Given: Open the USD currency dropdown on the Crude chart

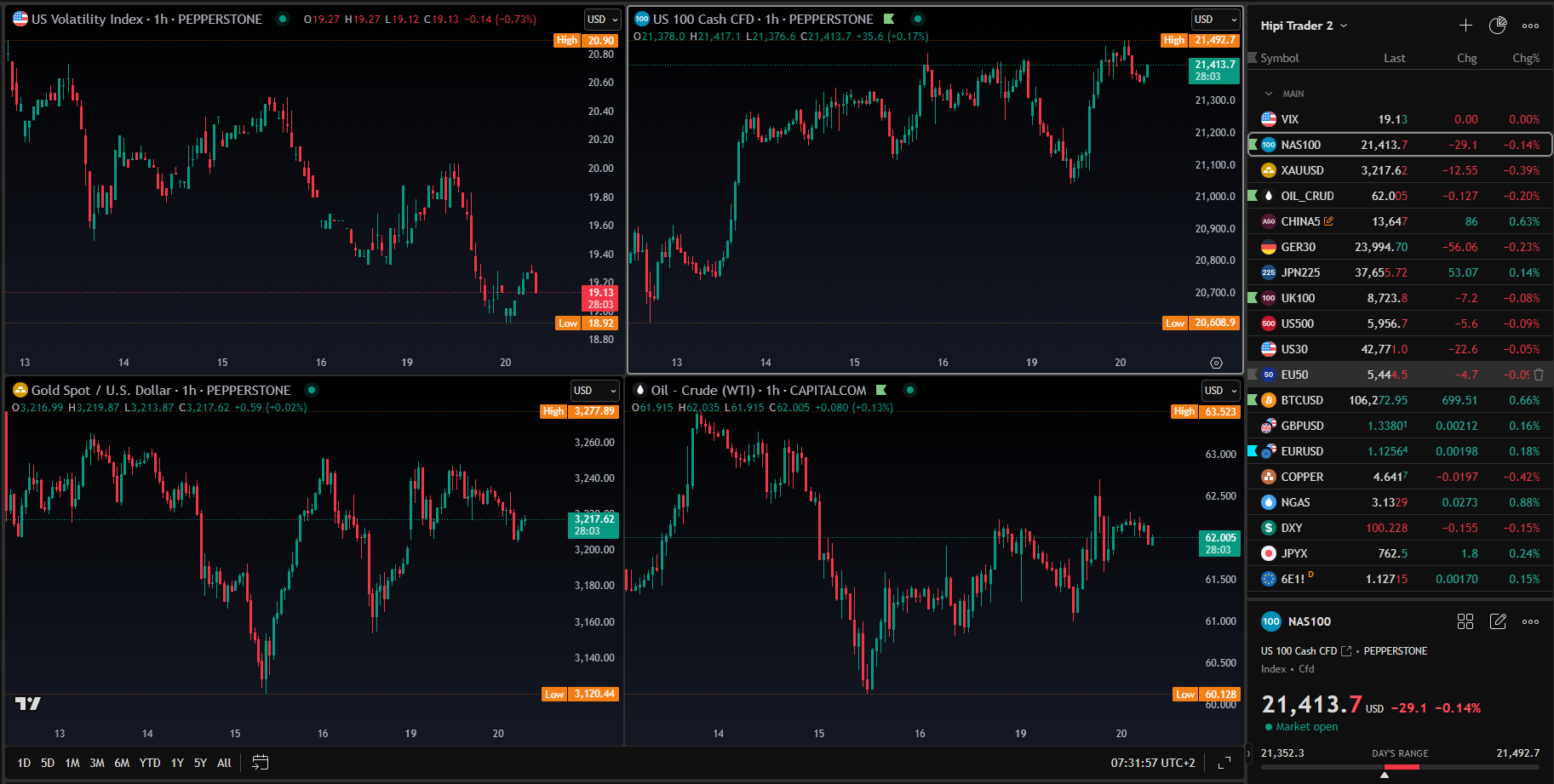Looking at the screenshot, I should (1222, 391).
